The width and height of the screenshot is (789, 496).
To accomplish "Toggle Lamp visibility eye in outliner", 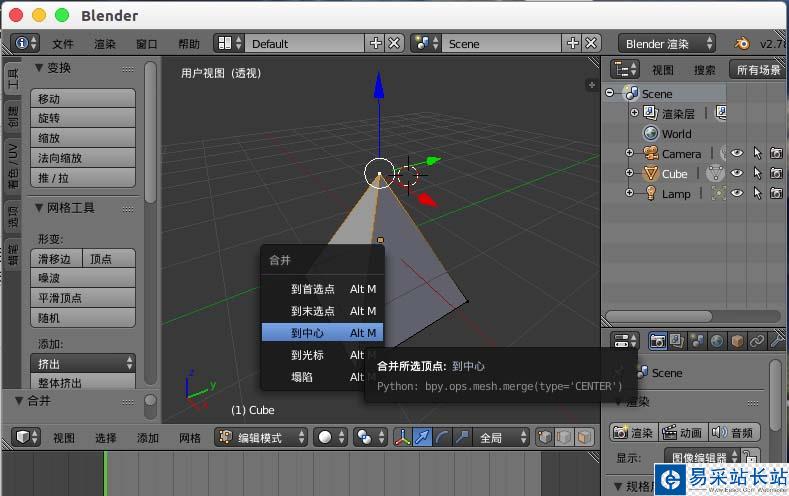I will coord(737,193).
